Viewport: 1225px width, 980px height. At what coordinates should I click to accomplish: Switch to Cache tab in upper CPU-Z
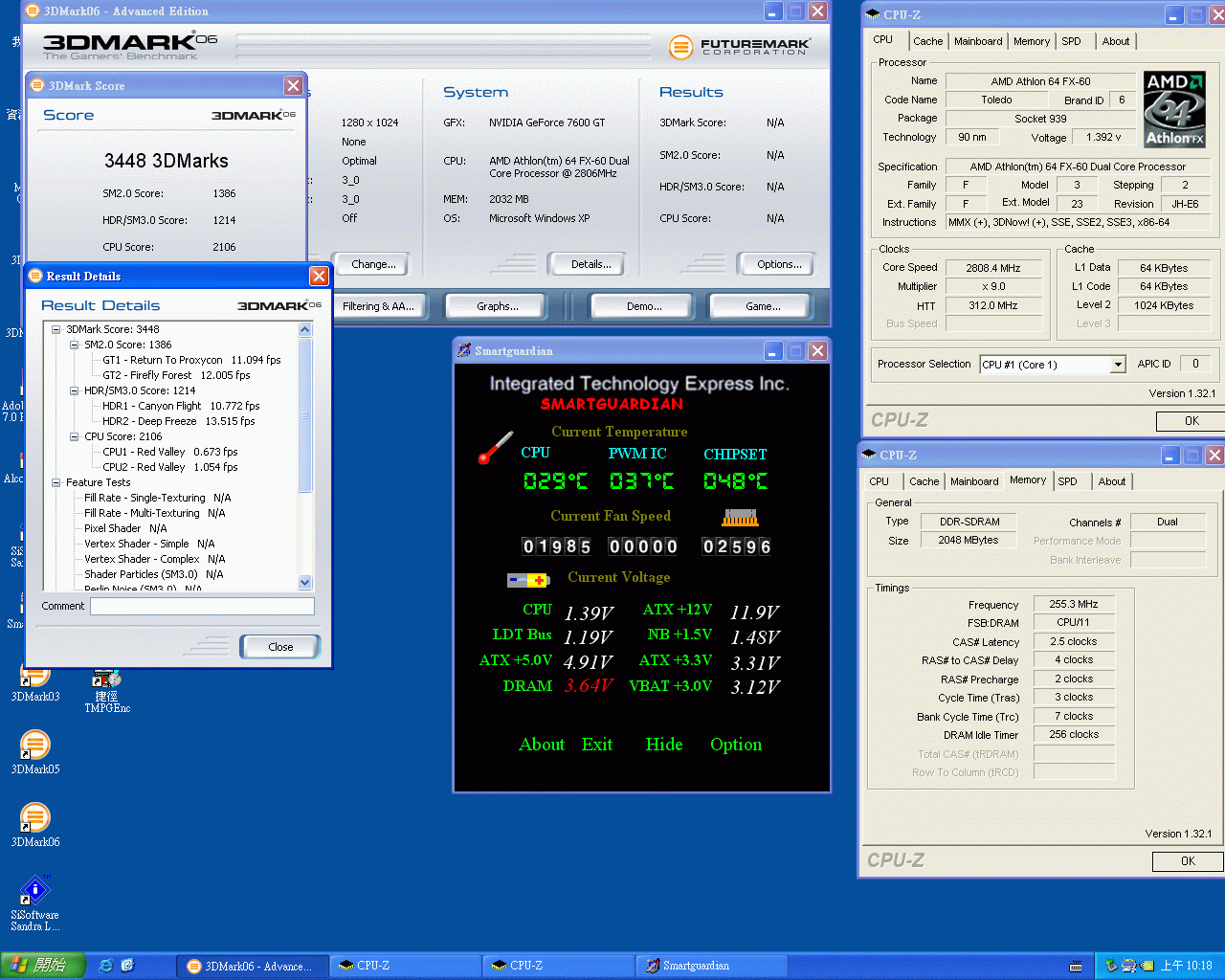tap(927, 41)
